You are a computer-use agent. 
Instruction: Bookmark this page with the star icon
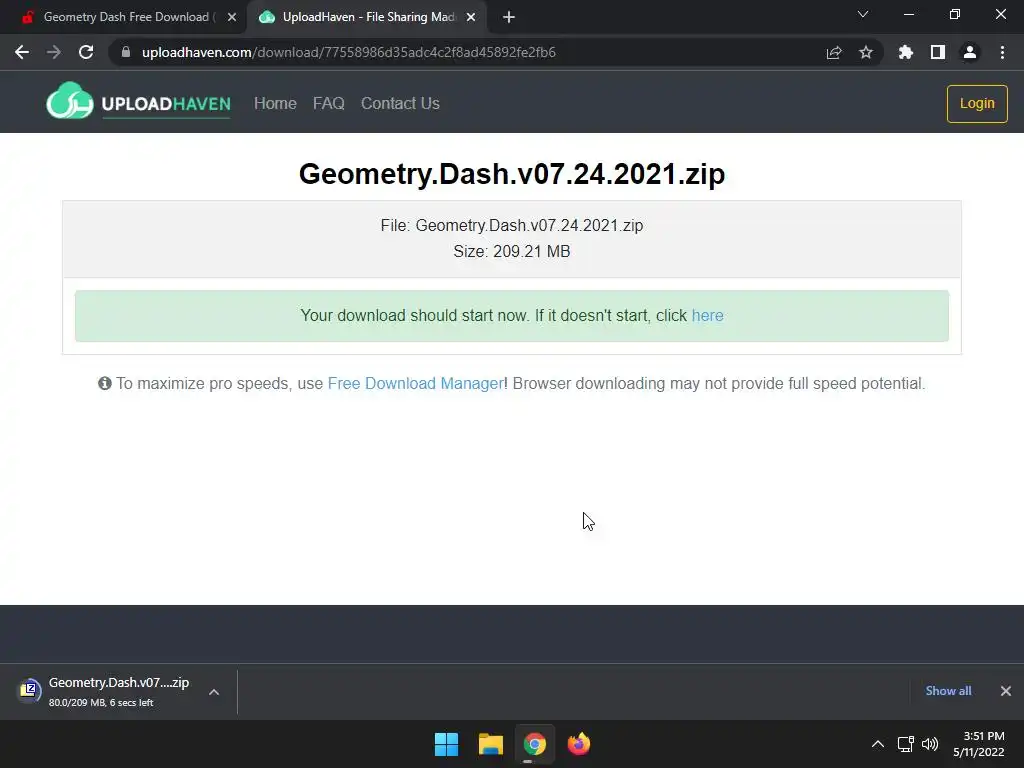click(866, 52)
